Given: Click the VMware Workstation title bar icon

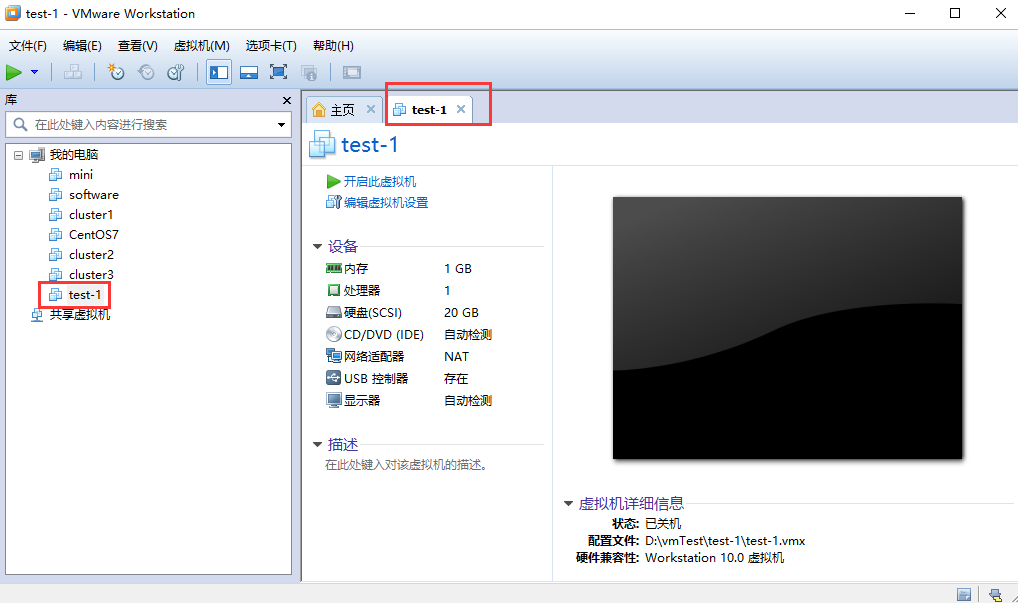Looking at the screenshot, I should pyautogui.click(x=12, y=13).
